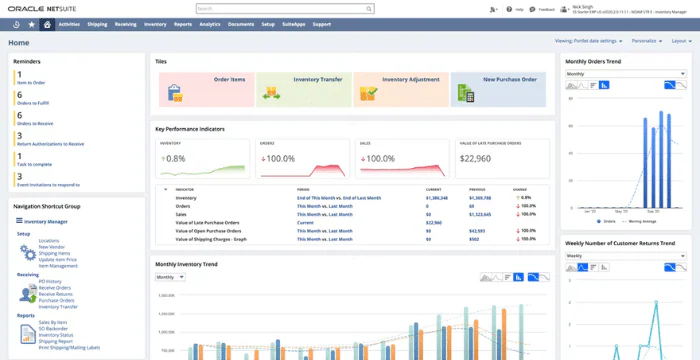Collapse the KPI indicator table arrow
This screenshot has height=360, width=700.
tap(166, 189)
